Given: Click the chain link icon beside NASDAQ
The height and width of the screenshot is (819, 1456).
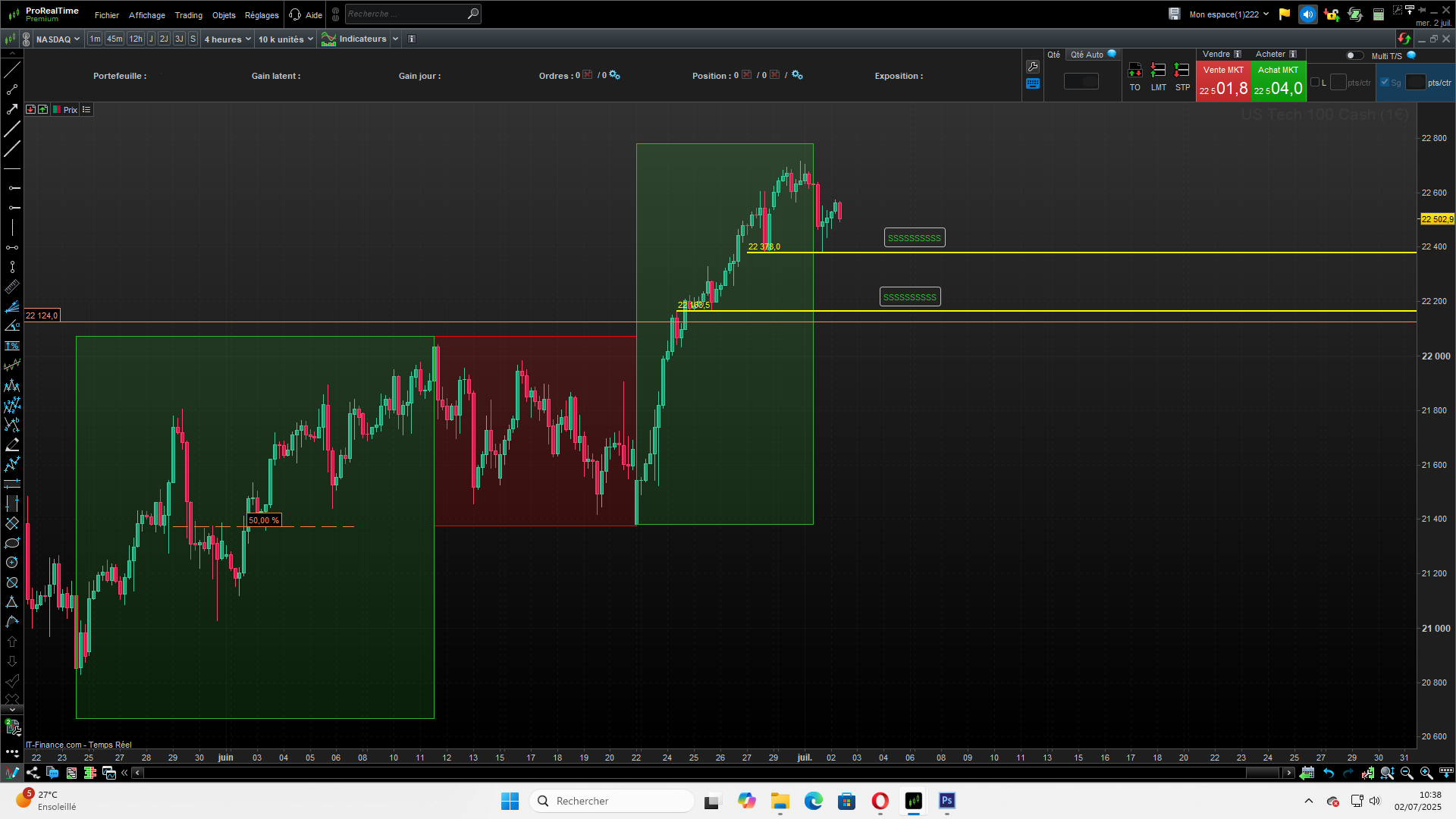Looking at the screenshot, I should click(27, 39).
